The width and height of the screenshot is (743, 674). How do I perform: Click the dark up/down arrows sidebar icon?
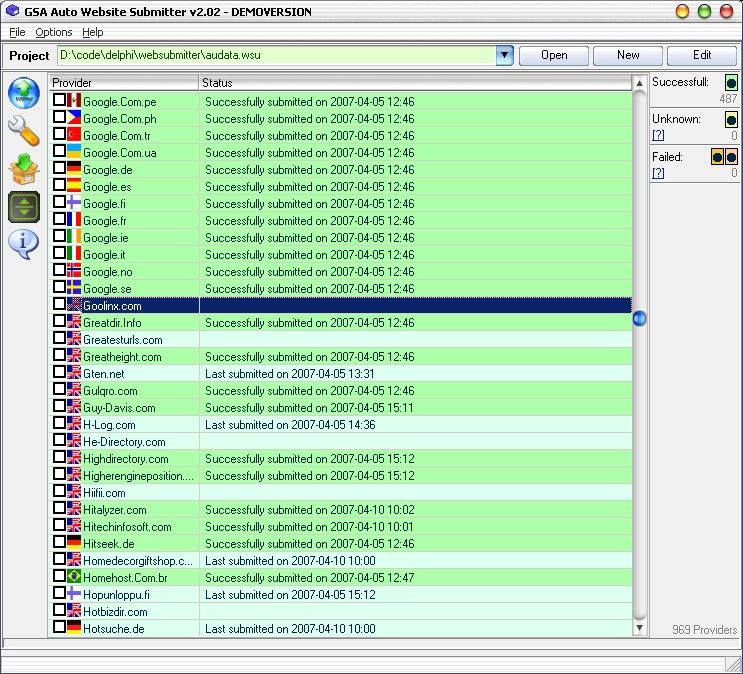coord(23,206)
